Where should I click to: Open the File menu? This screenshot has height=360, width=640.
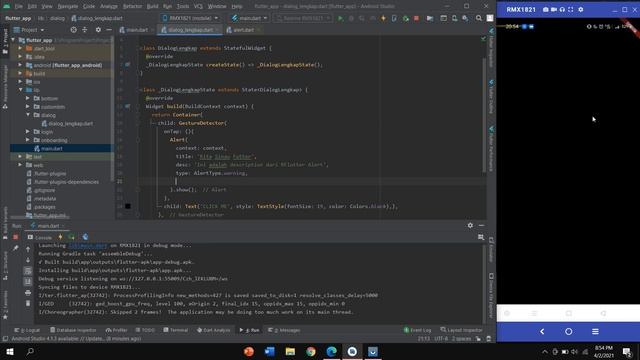point(19,7)
